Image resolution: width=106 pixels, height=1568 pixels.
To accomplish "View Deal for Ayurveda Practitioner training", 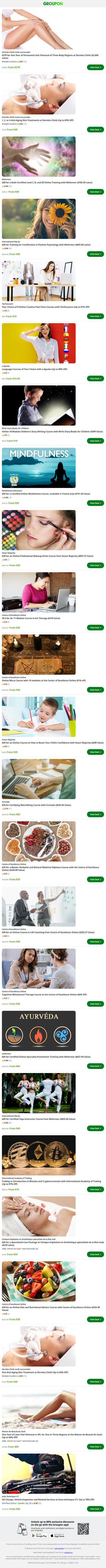I will pyautogui.click(x=95, y=1066).
